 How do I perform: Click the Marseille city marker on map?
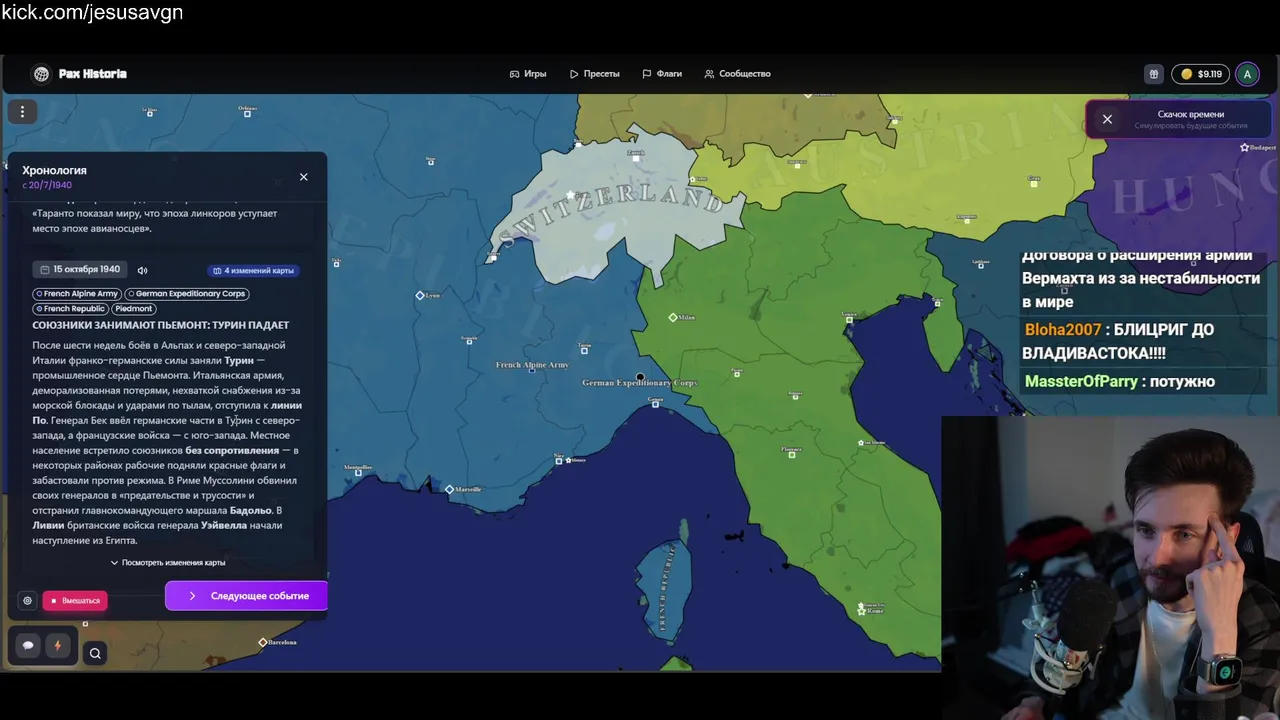[449, 489]
